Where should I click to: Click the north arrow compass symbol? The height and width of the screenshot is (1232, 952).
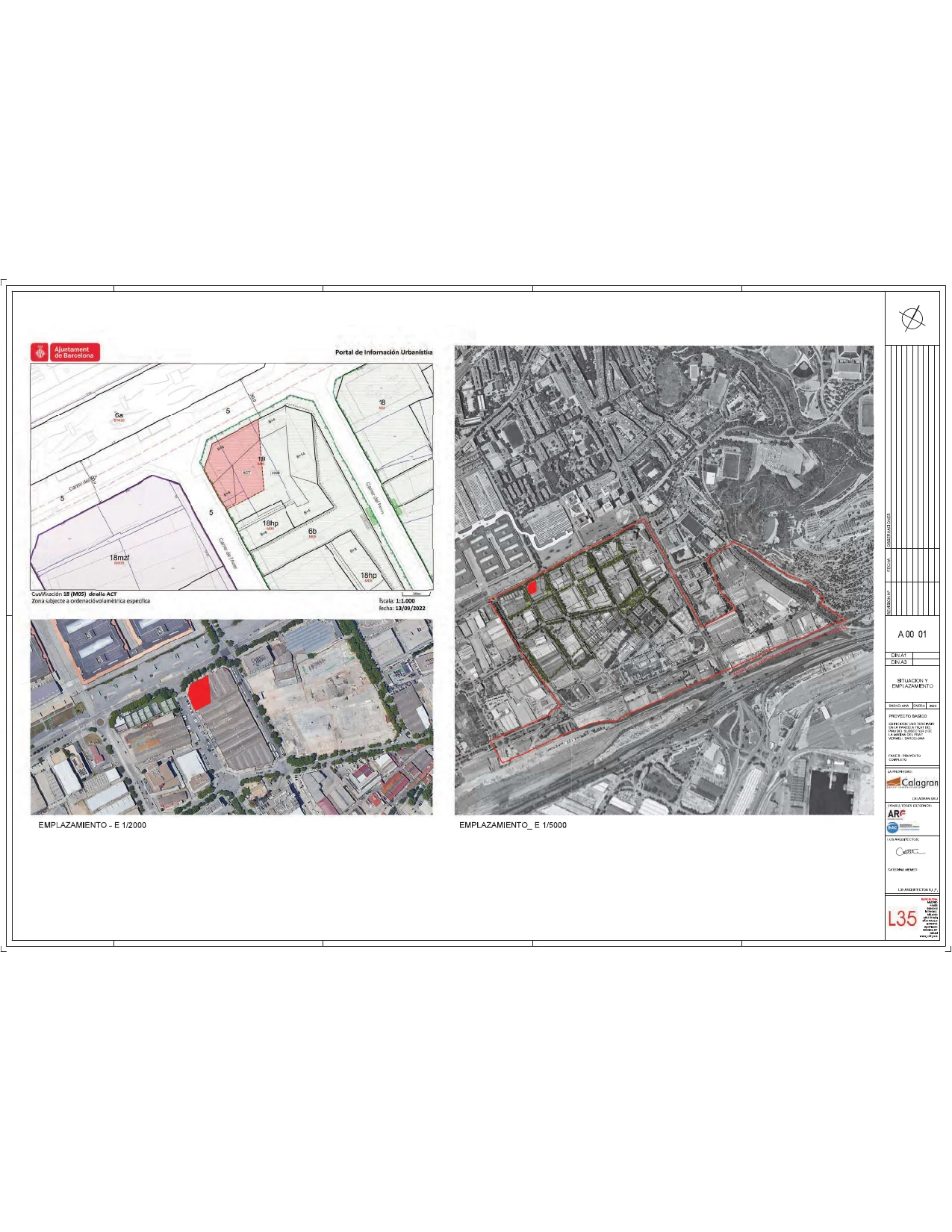pyautogui.click(x=912, y=319)
